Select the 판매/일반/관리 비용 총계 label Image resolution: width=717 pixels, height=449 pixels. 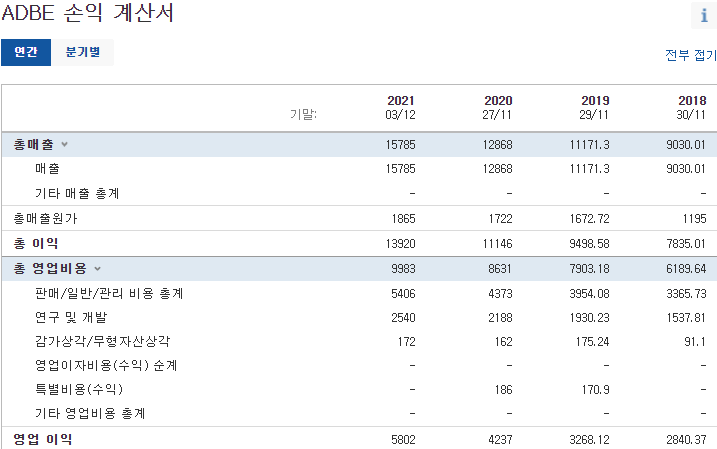pyautogui.click(x=109, y=293)
